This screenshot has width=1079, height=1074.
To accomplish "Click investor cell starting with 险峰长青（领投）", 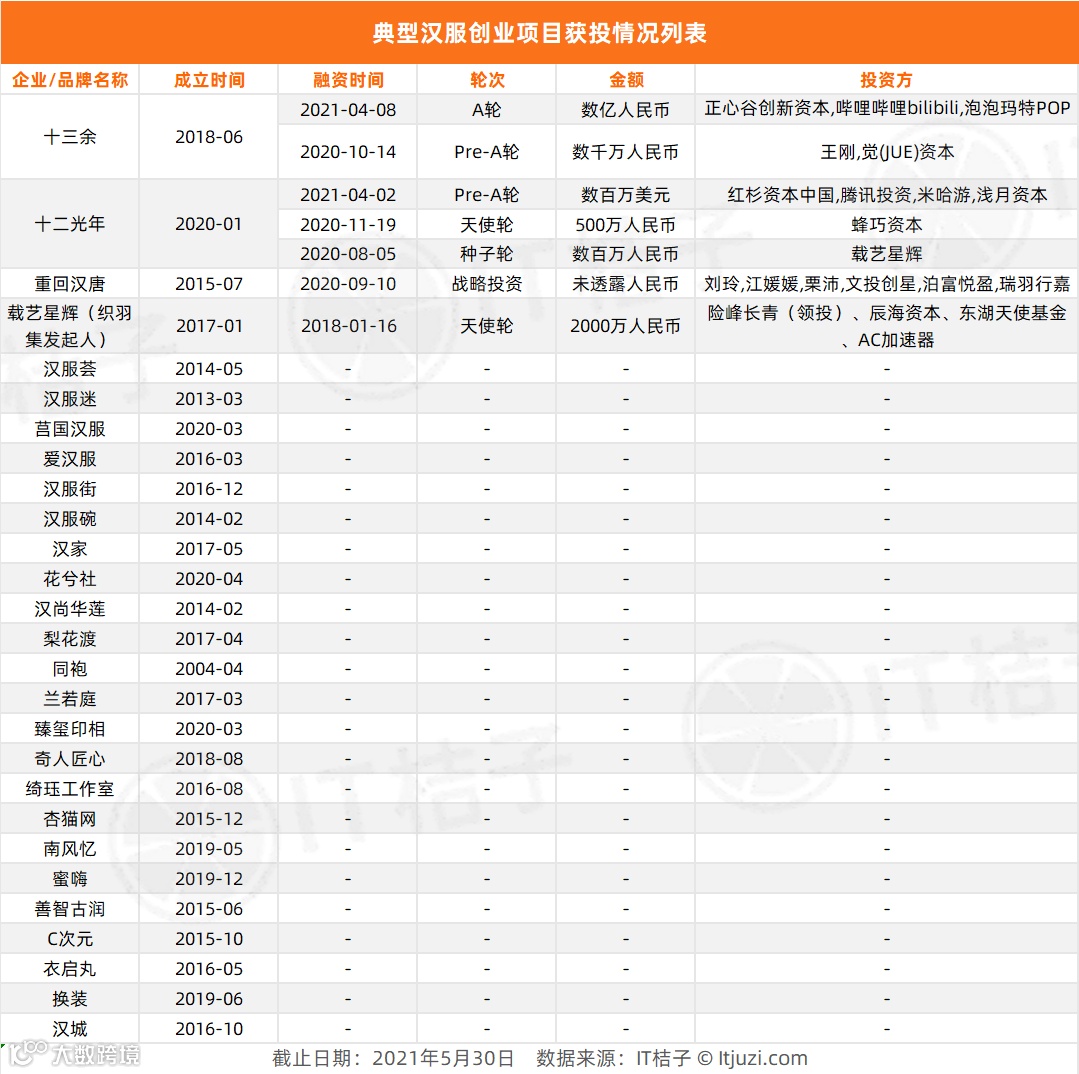I will (x=887, y=326).
